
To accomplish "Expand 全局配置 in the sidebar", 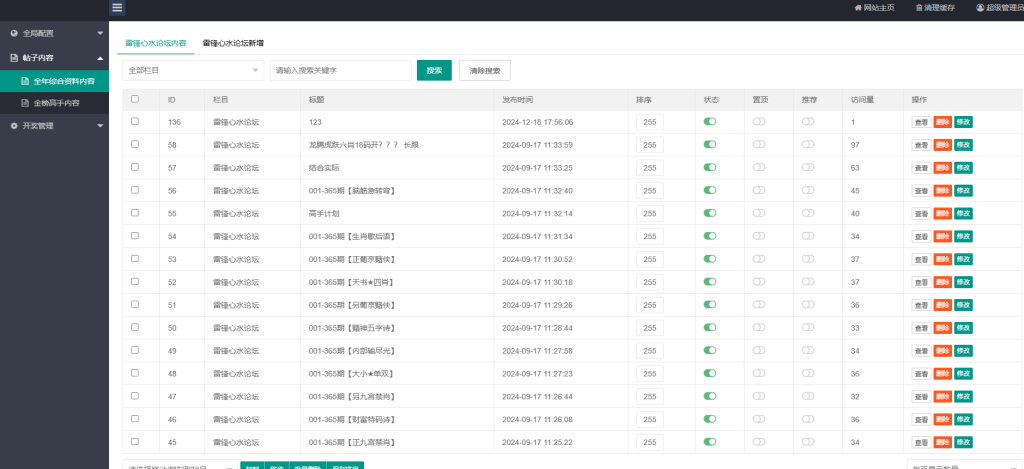I will 54,33.
